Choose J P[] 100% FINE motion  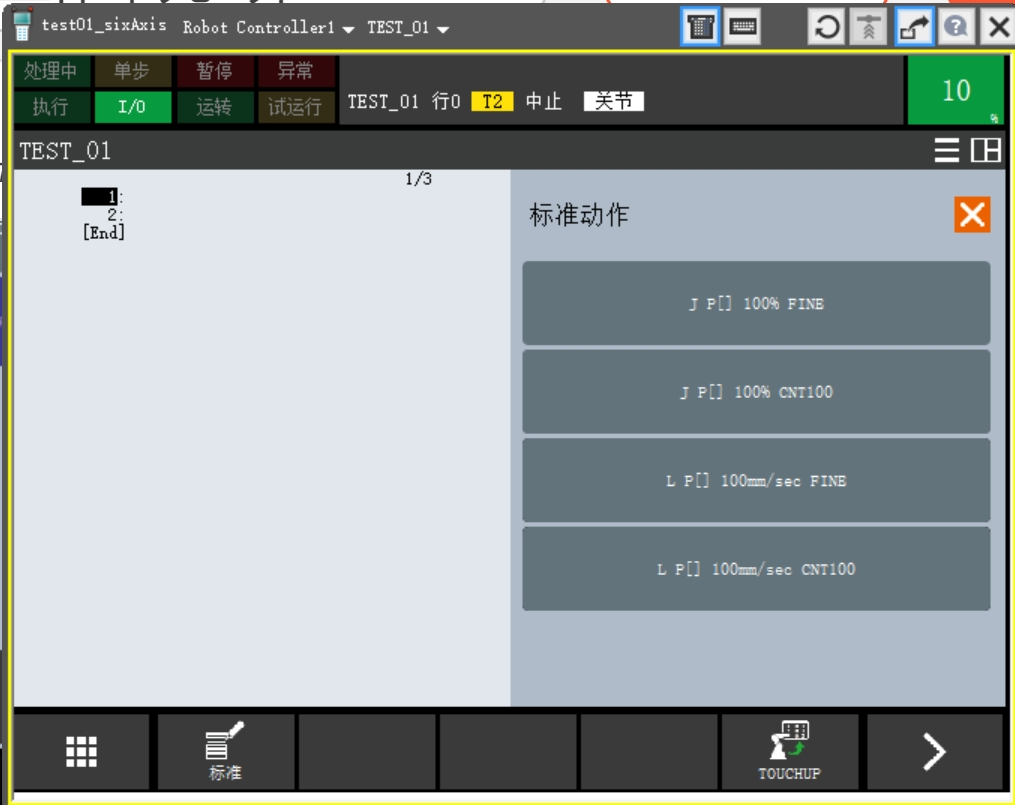pyautogui.click(x=756, y=303)
